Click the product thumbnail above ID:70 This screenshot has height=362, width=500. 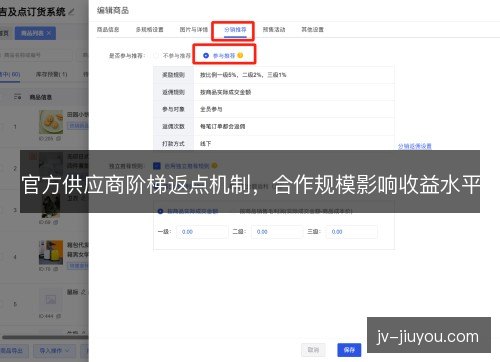pos(51,252)
